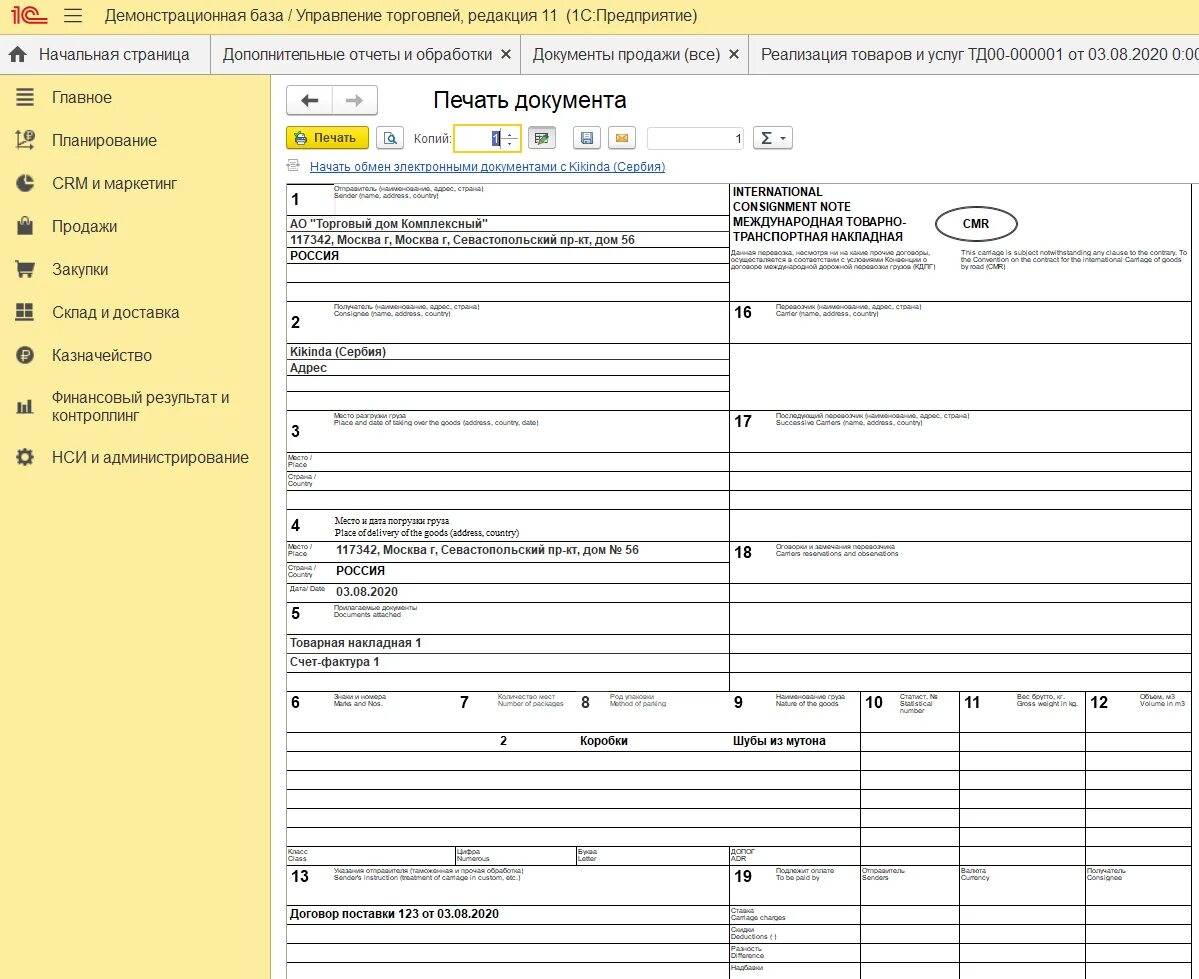Viewport: 1199px width, 979px height.
Task: Click the 1C logo icon
Action: [29, 15]
